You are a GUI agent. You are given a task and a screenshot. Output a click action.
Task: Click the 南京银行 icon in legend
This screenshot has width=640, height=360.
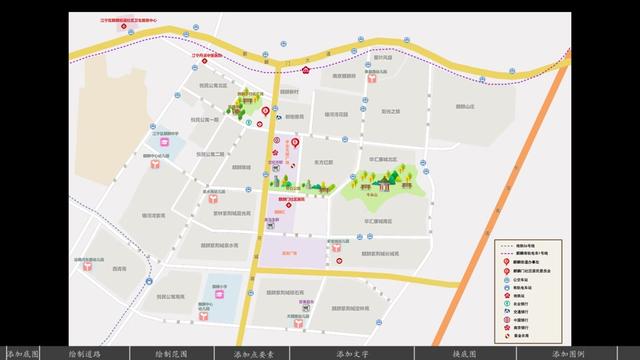tap(507, 327)
